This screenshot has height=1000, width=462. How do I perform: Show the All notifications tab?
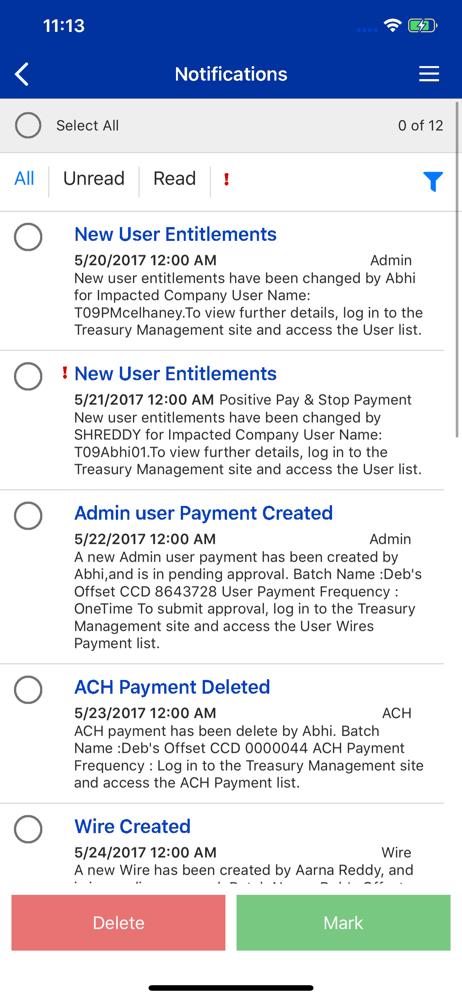pyautogui.click(x=24, y=179)
